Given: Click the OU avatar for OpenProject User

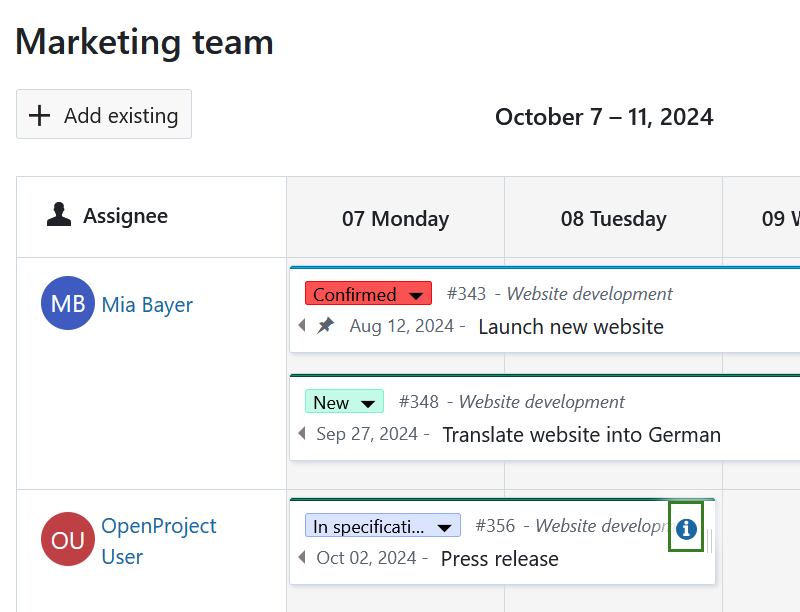Looking at the screenshot, I should (67, 540).
